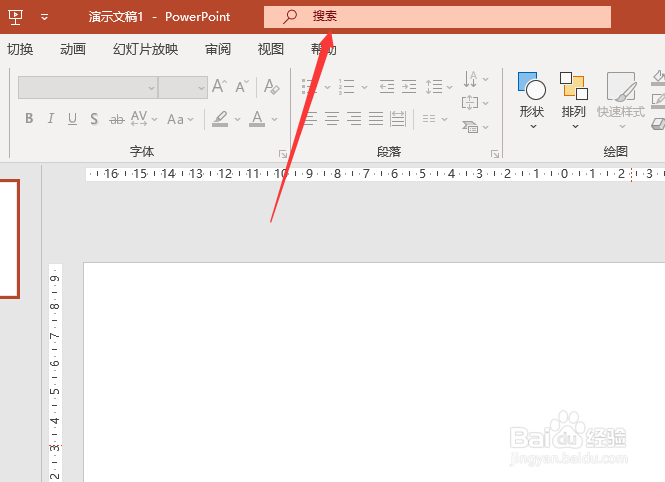Image resolution: width=665 pixels, height=482 pixels.
Task: Apply text highlight color
Action: coord(220,119)
